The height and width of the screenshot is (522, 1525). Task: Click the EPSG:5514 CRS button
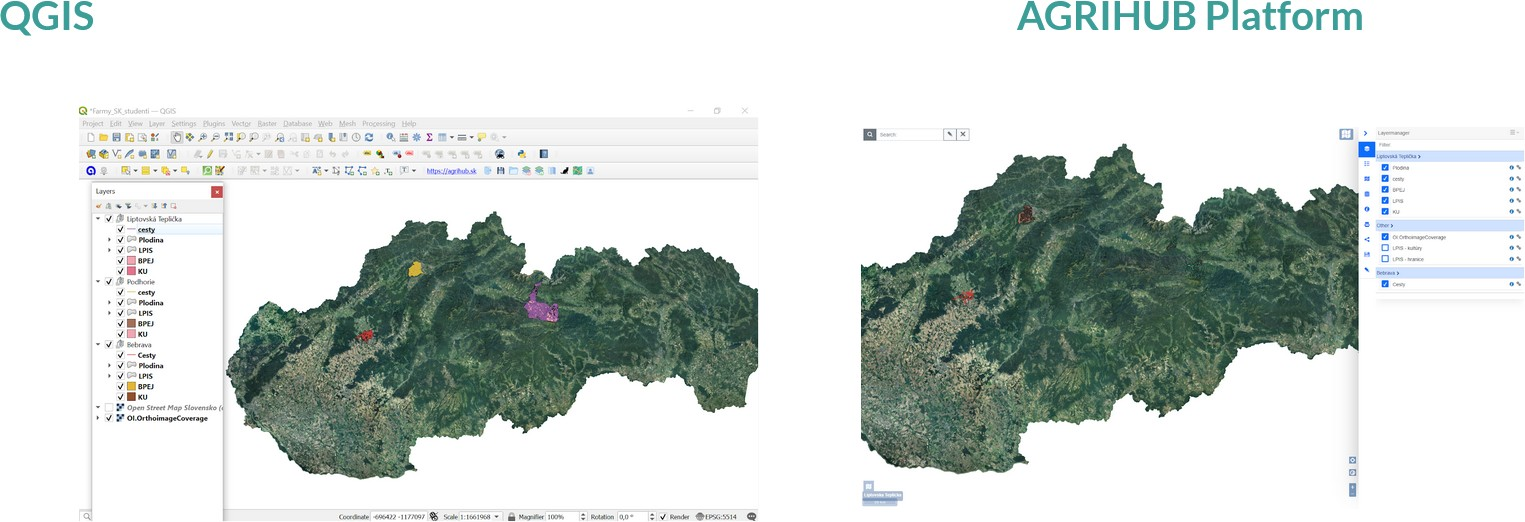(714, 517)
